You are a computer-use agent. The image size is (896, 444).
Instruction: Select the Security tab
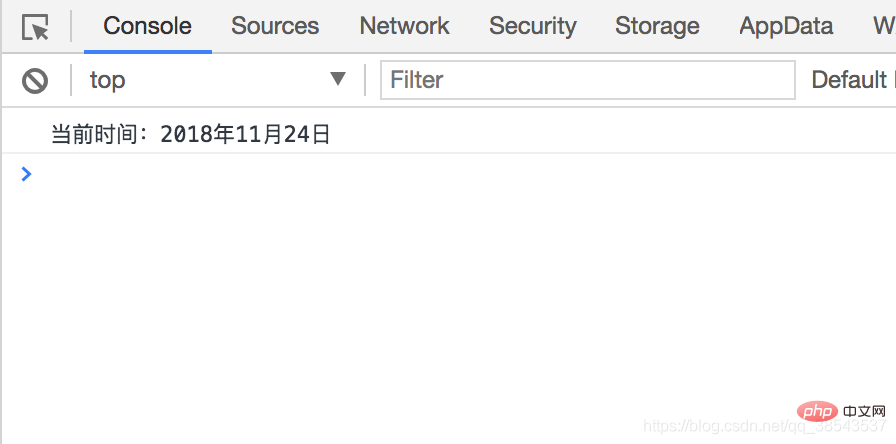click(533, 26)
